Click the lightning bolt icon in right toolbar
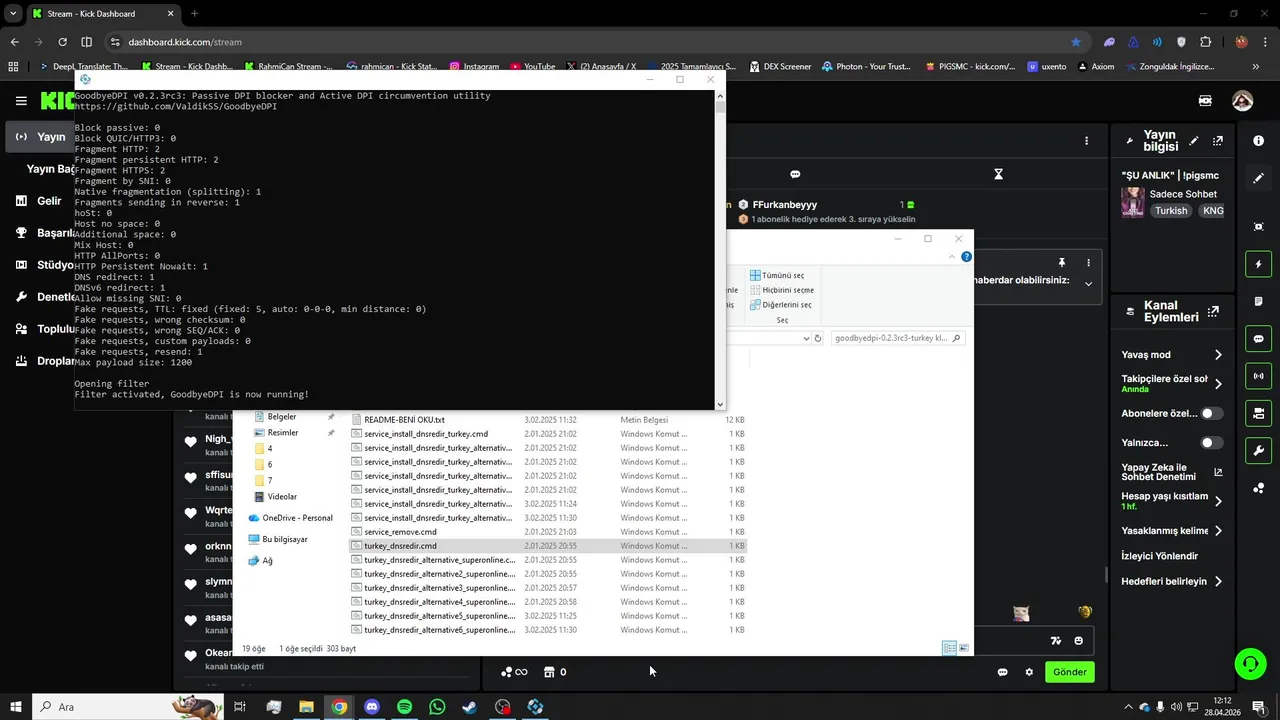Viewport: 1280px width, 720px height. (1258, 264)
